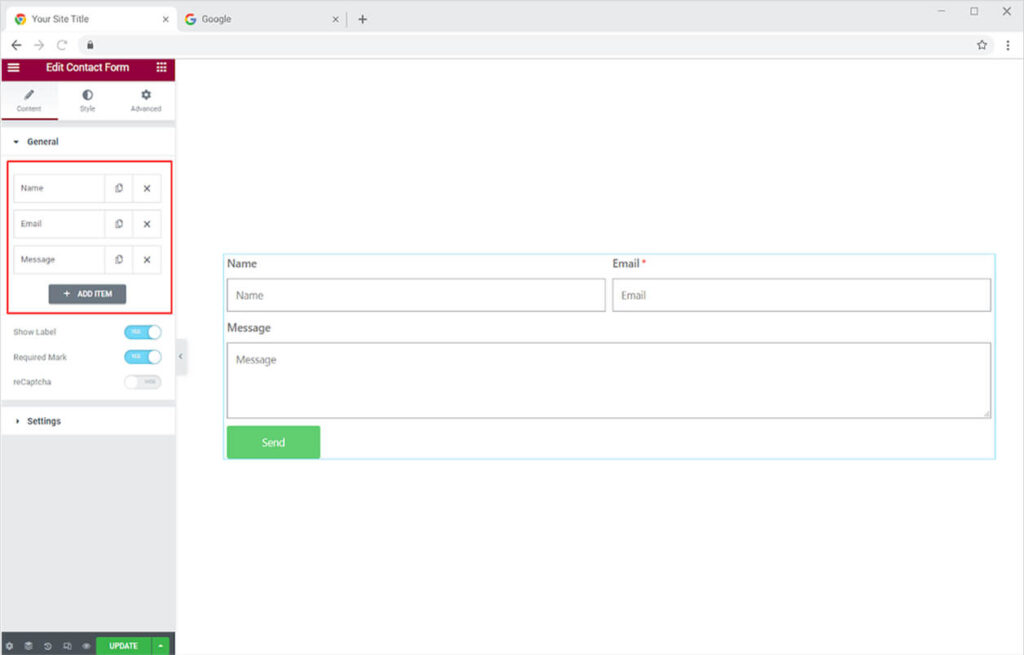
Task: Collapse the General section
Action: click(x=42, y=142)
